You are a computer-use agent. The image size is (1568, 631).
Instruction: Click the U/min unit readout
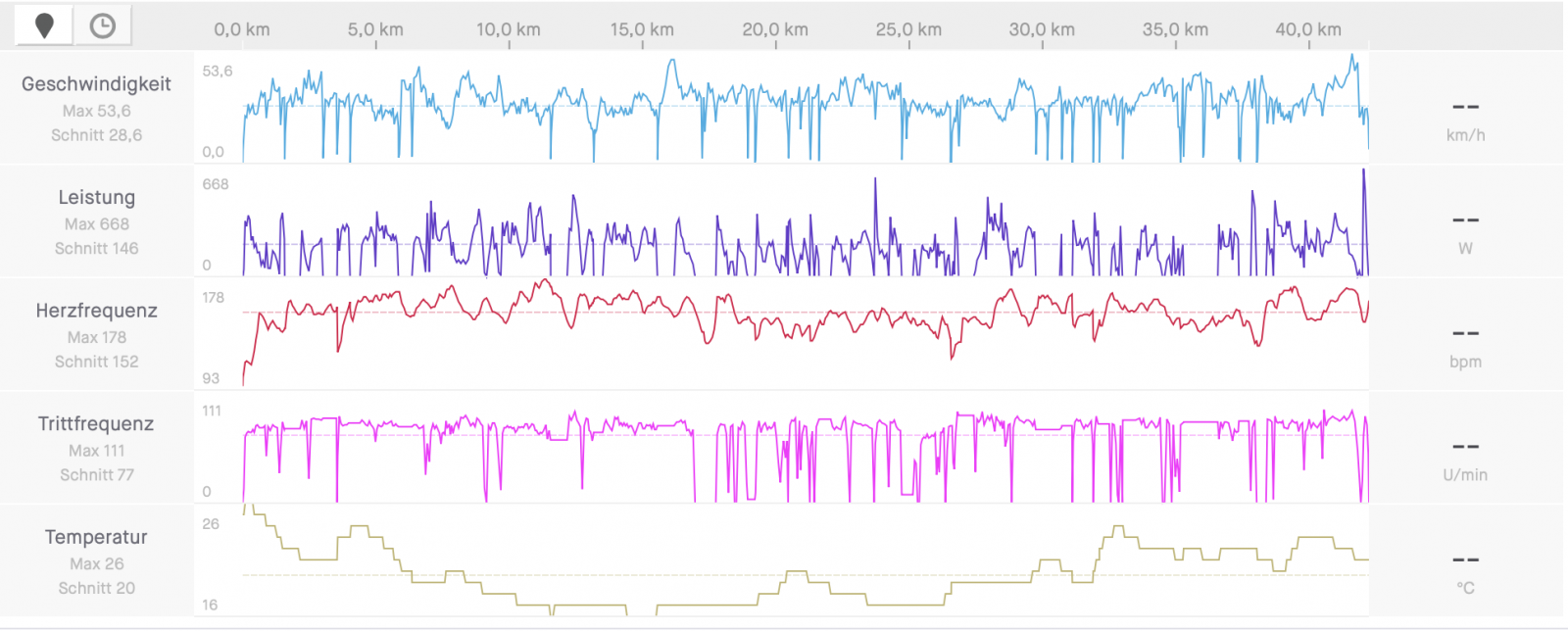pyautogui.click(x=1465, y=475)
